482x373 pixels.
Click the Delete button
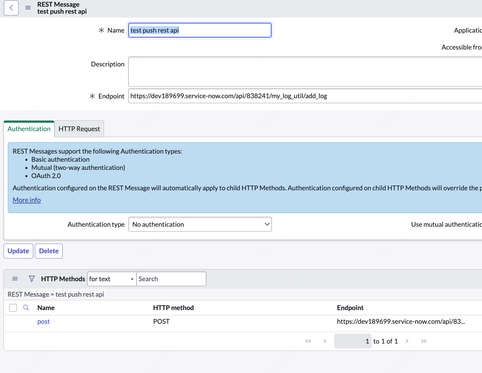(x=49, y=251)
